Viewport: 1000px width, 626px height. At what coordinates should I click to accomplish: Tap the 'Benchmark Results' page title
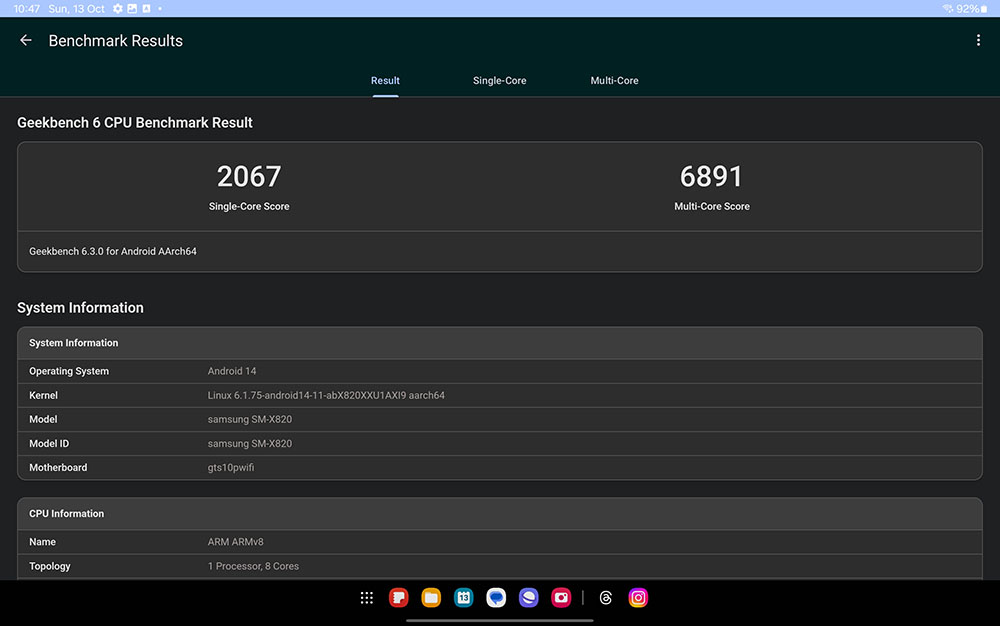tap(115, 41)
